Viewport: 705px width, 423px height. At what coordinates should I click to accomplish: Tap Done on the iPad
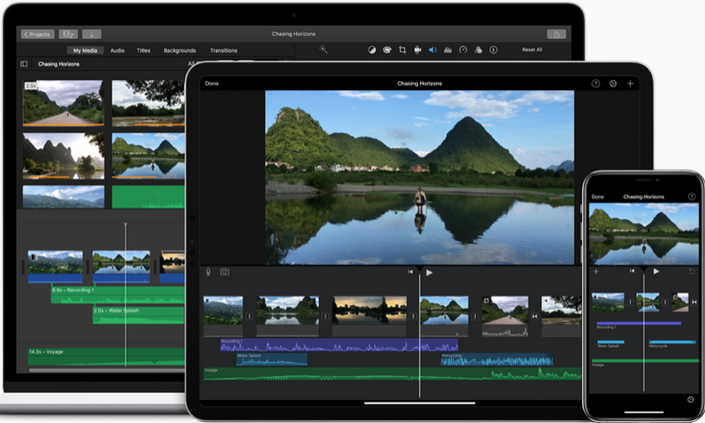pos(212,84)
